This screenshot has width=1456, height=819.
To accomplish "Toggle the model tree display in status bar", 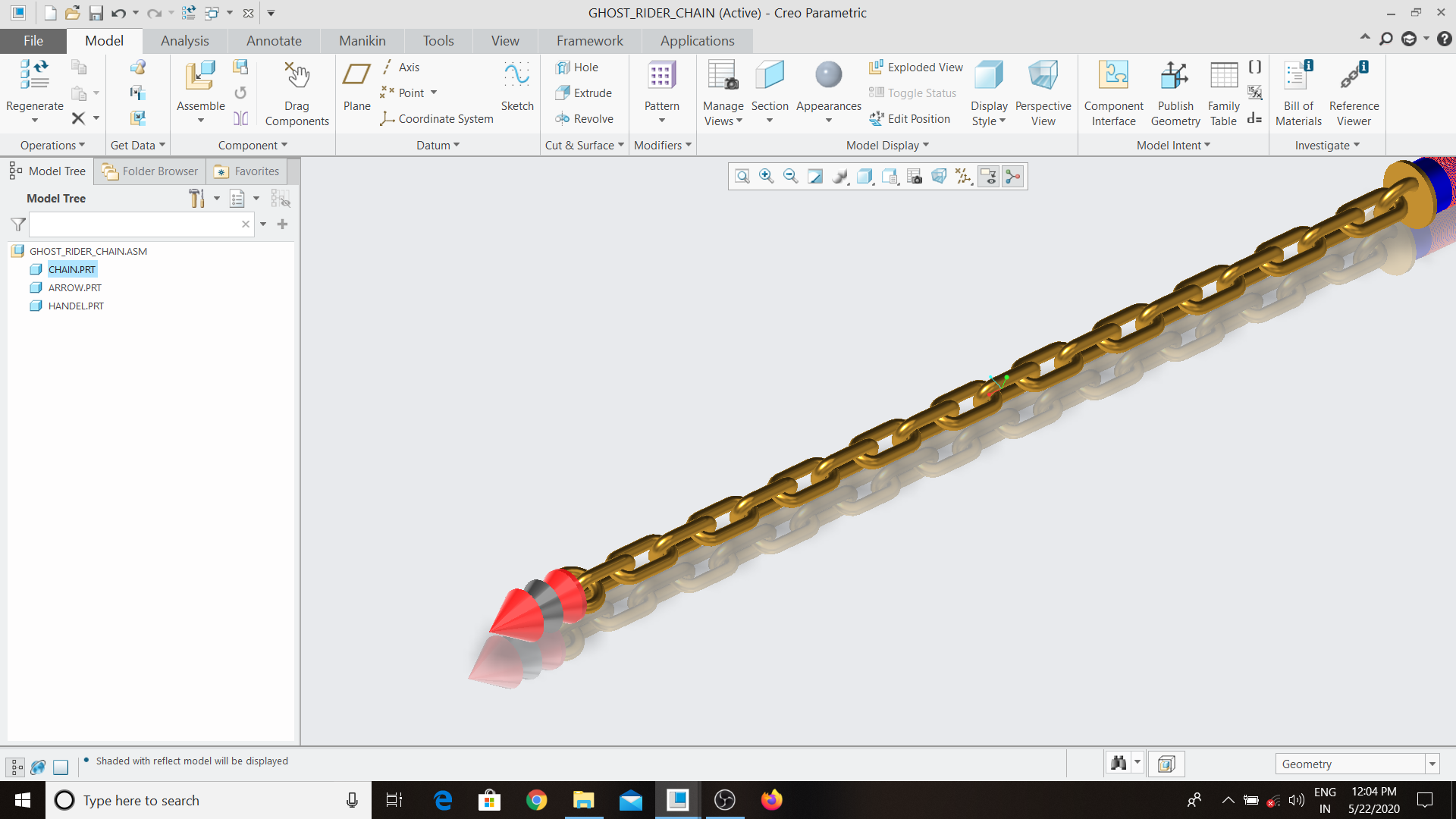I will tap(16, 767).
